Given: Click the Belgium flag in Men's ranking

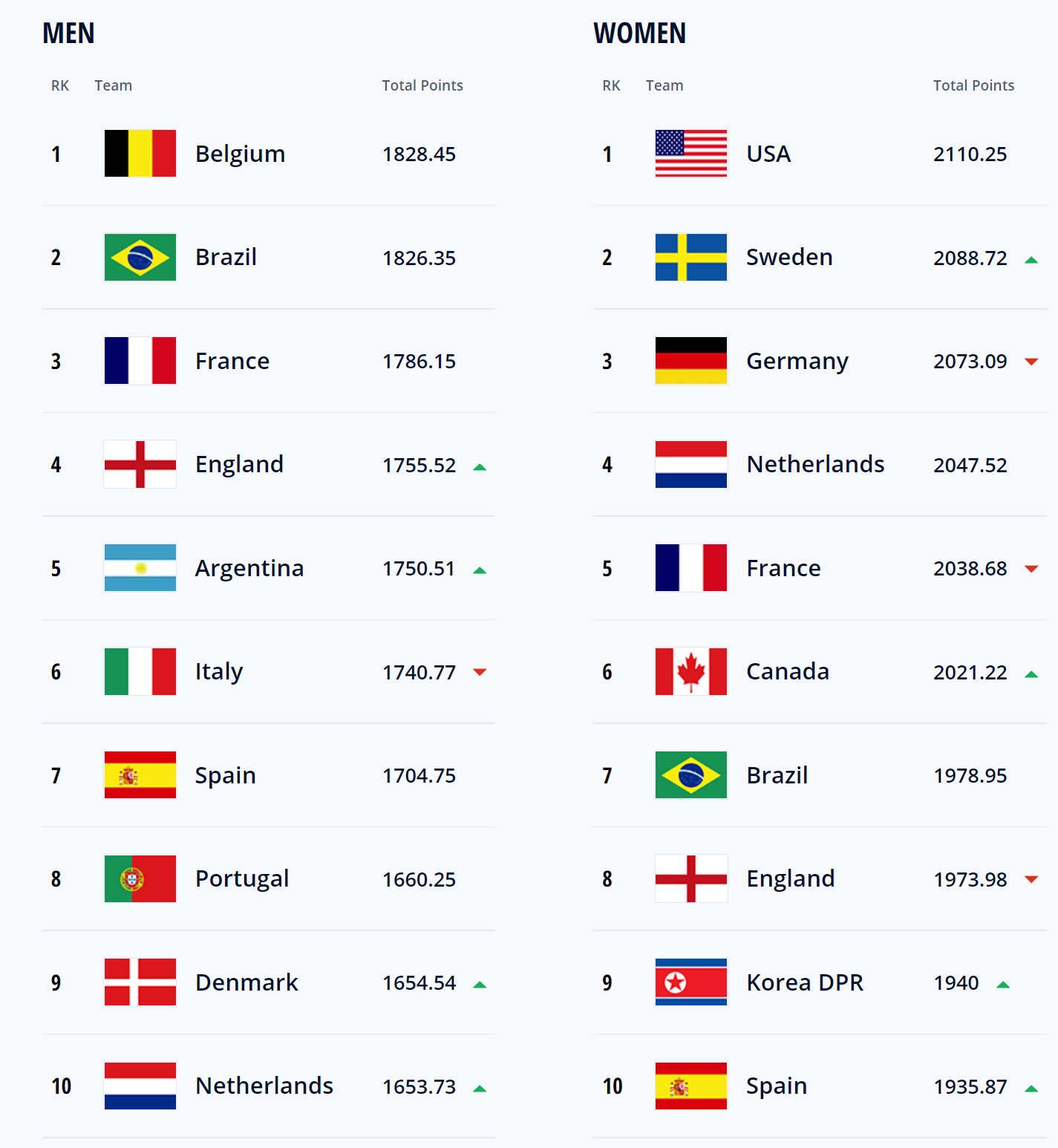Looking at the screenshot, I should [x=140, y=154].
